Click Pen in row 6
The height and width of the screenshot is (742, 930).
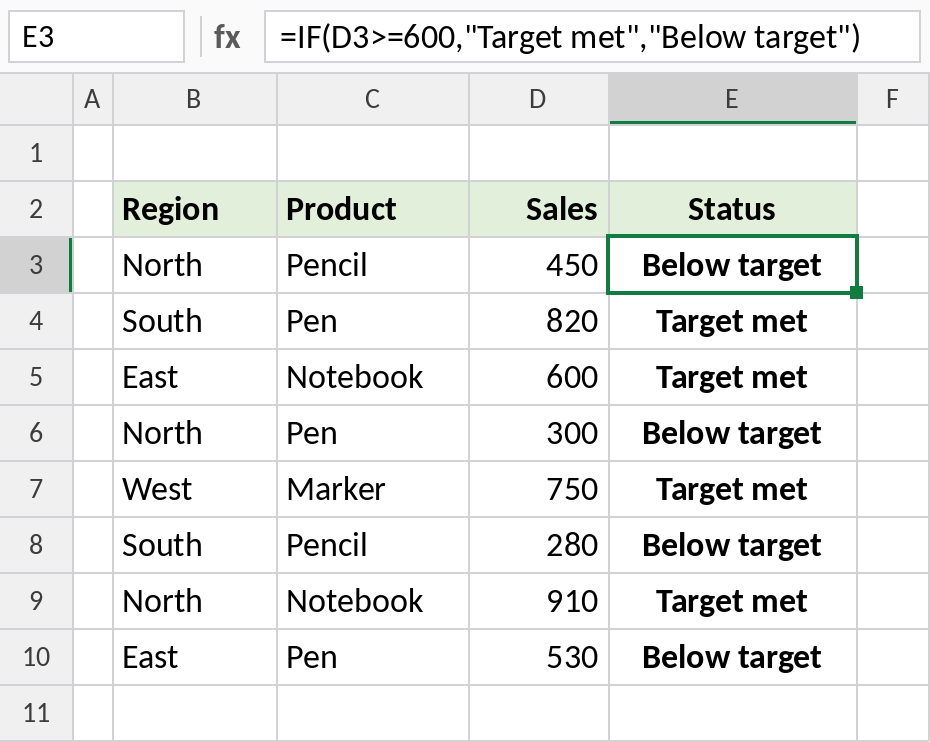point(372,433)
